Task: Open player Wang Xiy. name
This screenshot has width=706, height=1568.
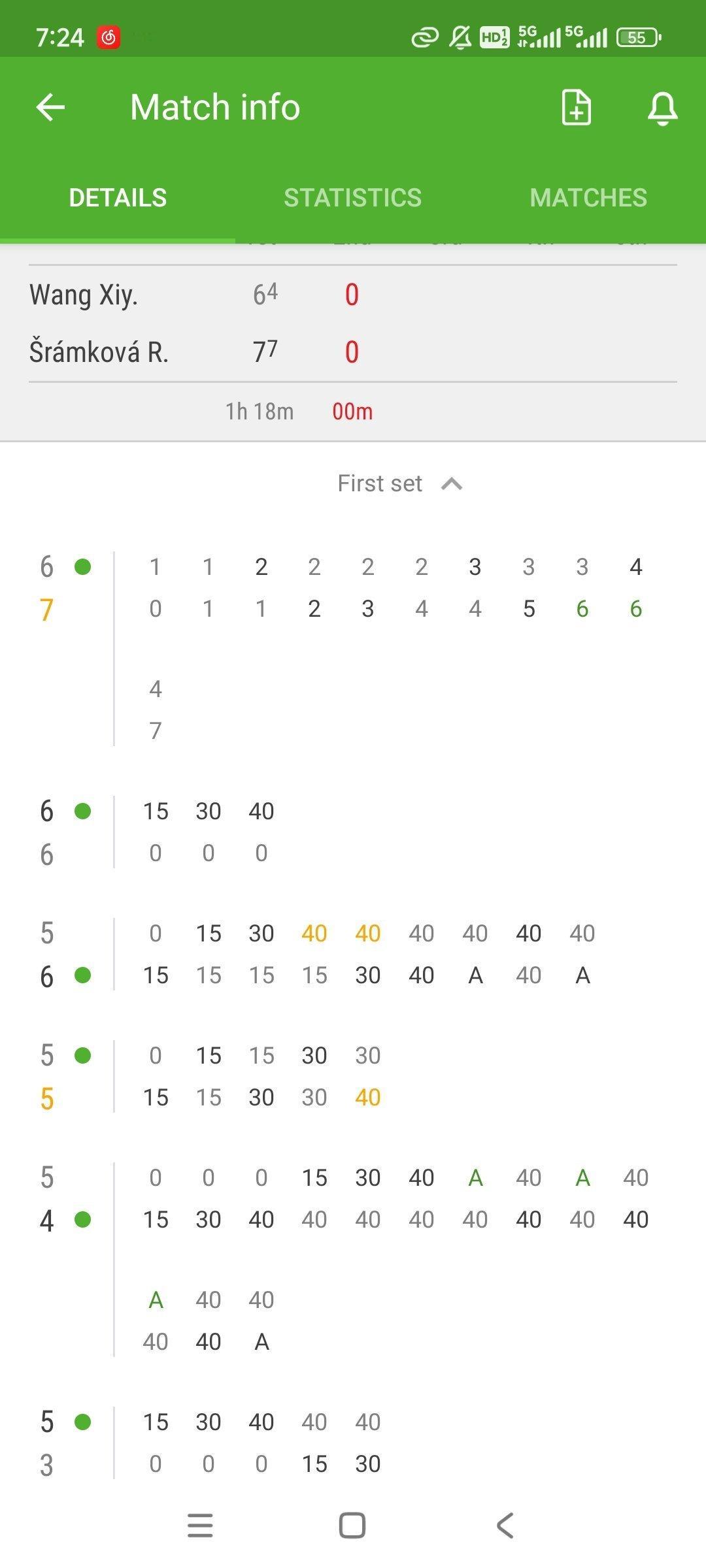Action: [x=83, y=295]
